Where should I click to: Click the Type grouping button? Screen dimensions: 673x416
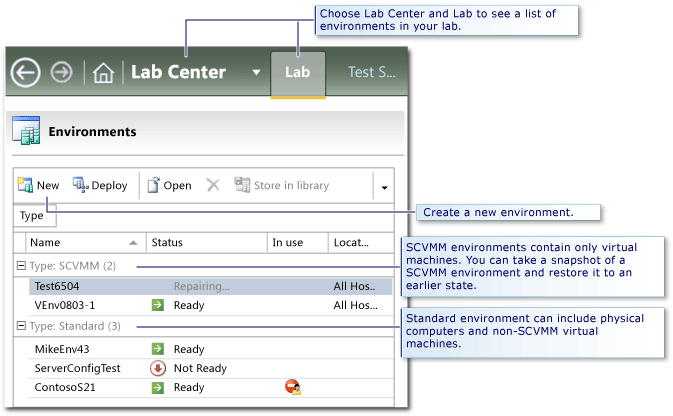(34, 216)
